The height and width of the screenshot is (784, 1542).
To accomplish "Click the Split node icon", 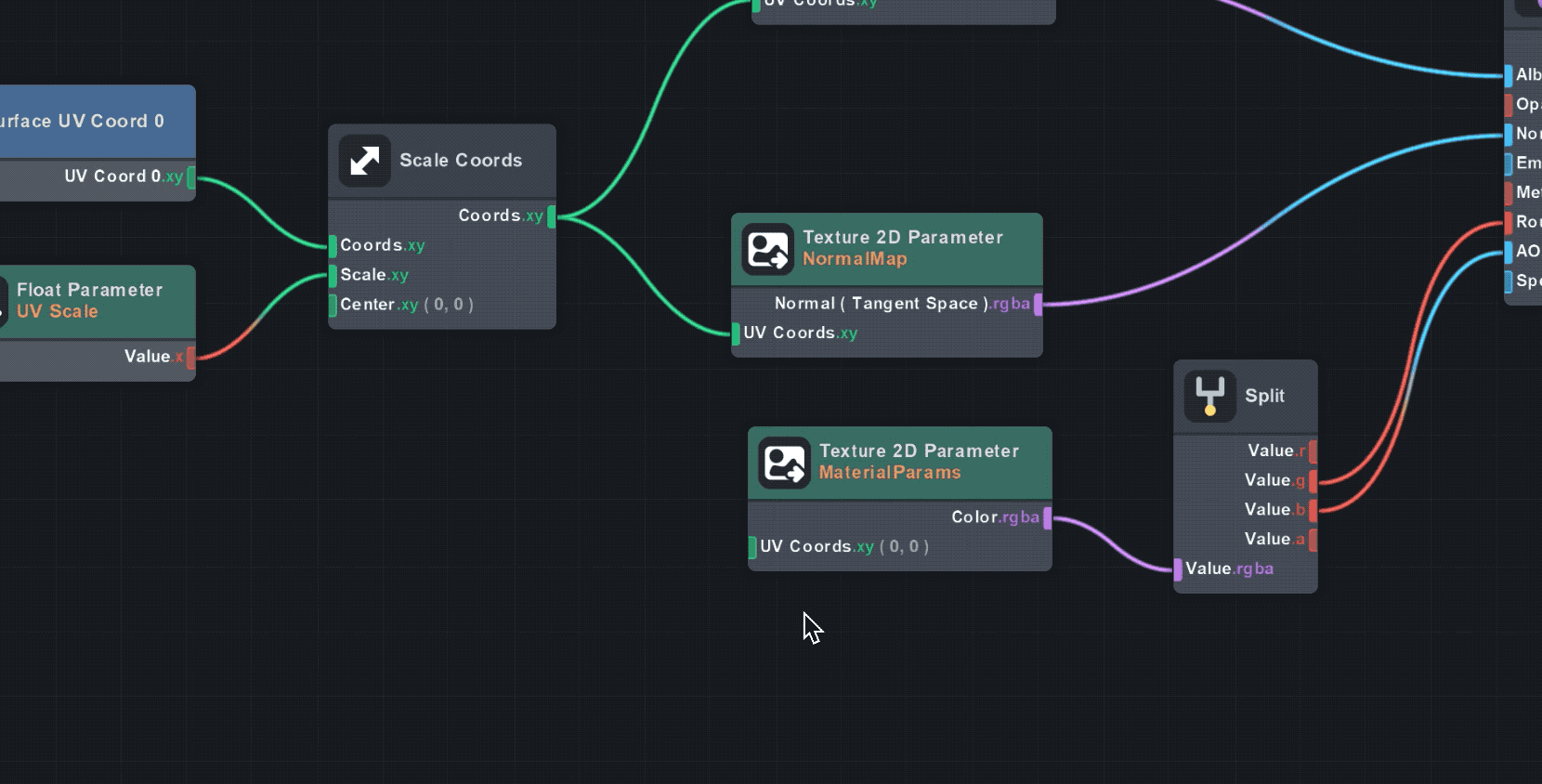I will pyautogui.click(x=1209, y=396).
